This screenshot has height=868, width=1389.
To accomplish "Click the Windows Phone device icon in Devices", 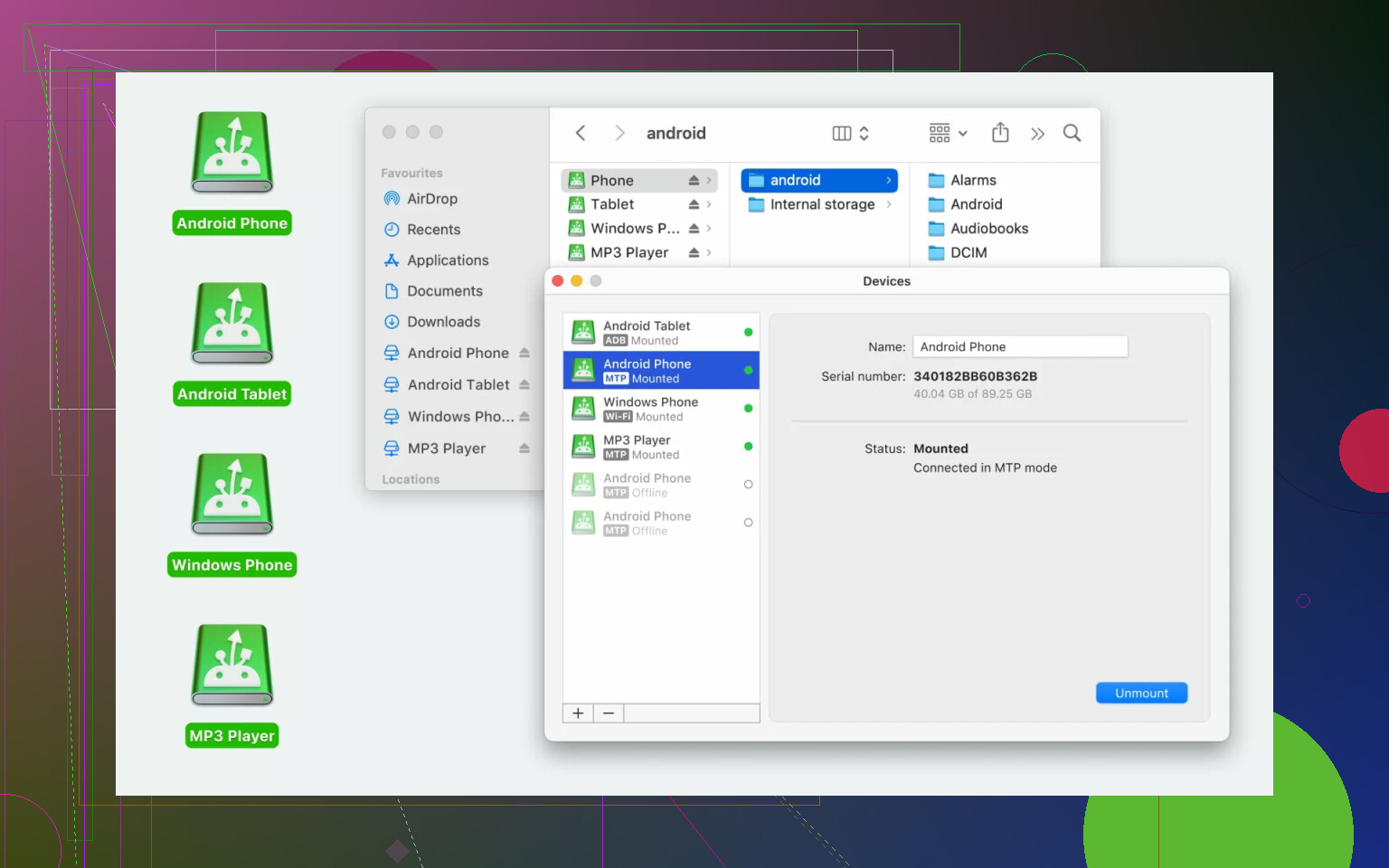I will (x=583, y=408).
